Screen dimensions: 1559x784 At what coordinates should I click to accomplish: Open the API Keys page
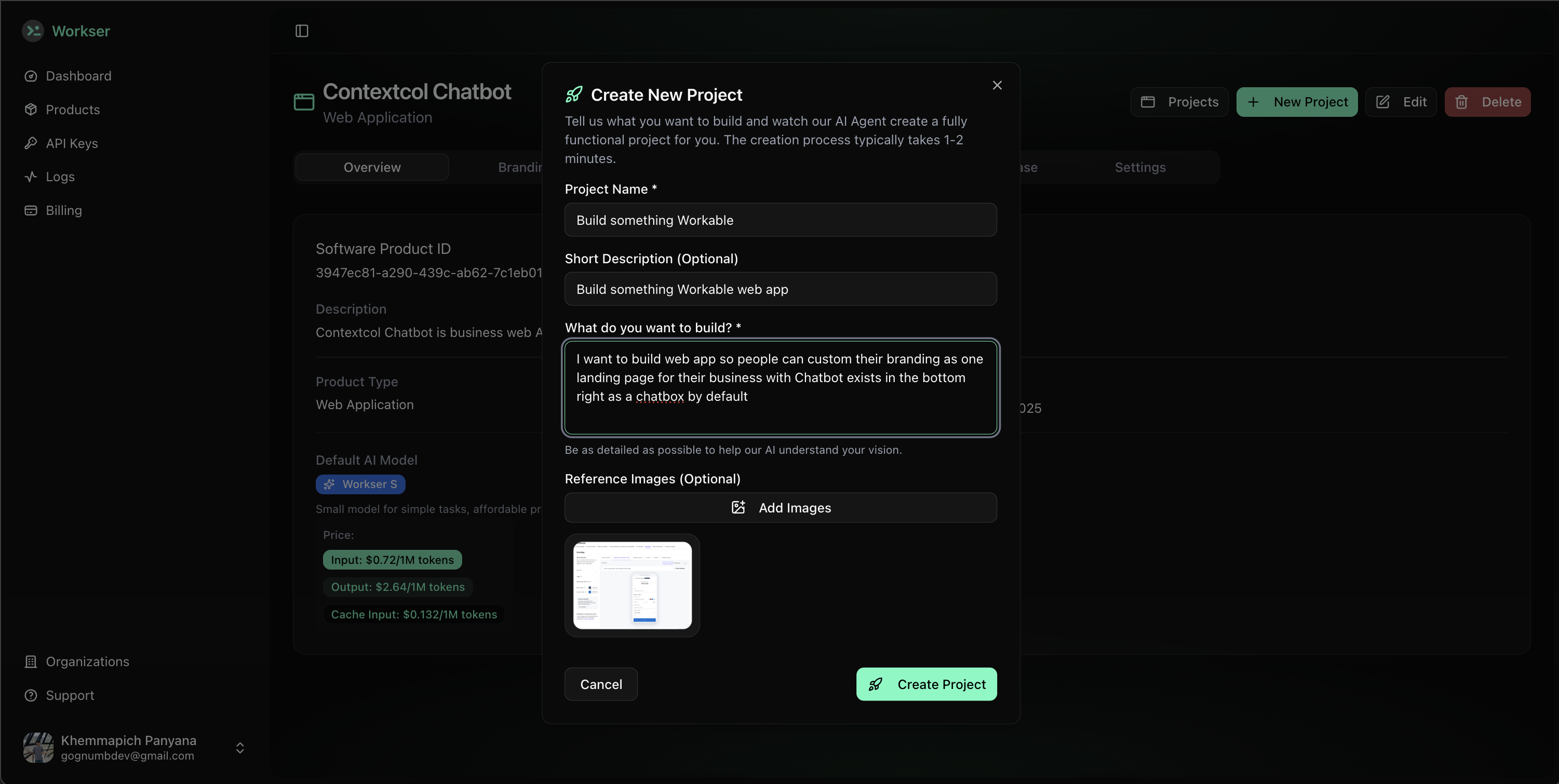pos(72,143)
